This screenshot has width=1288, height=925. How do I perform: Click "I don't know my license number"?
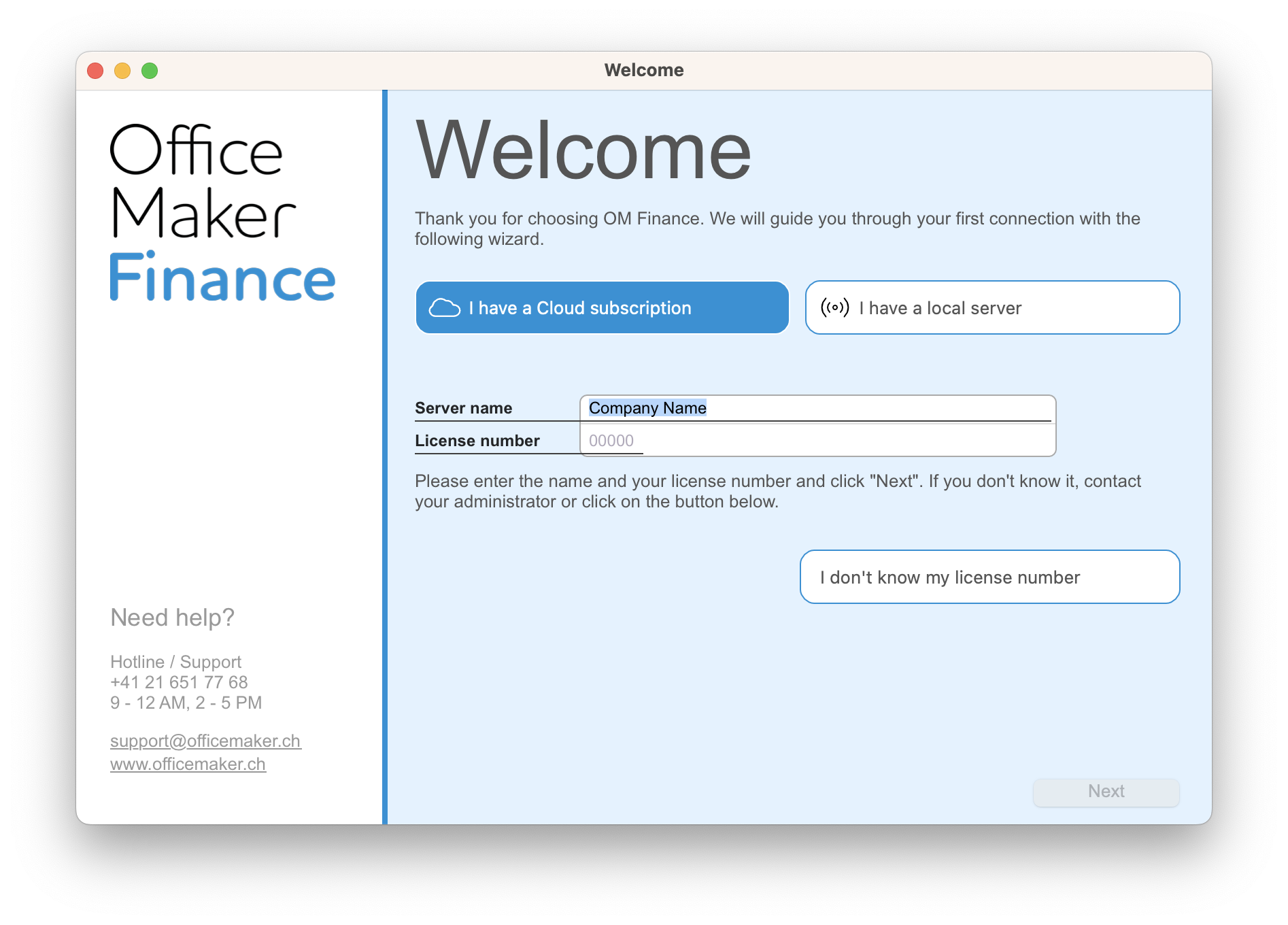pos(989,577)
